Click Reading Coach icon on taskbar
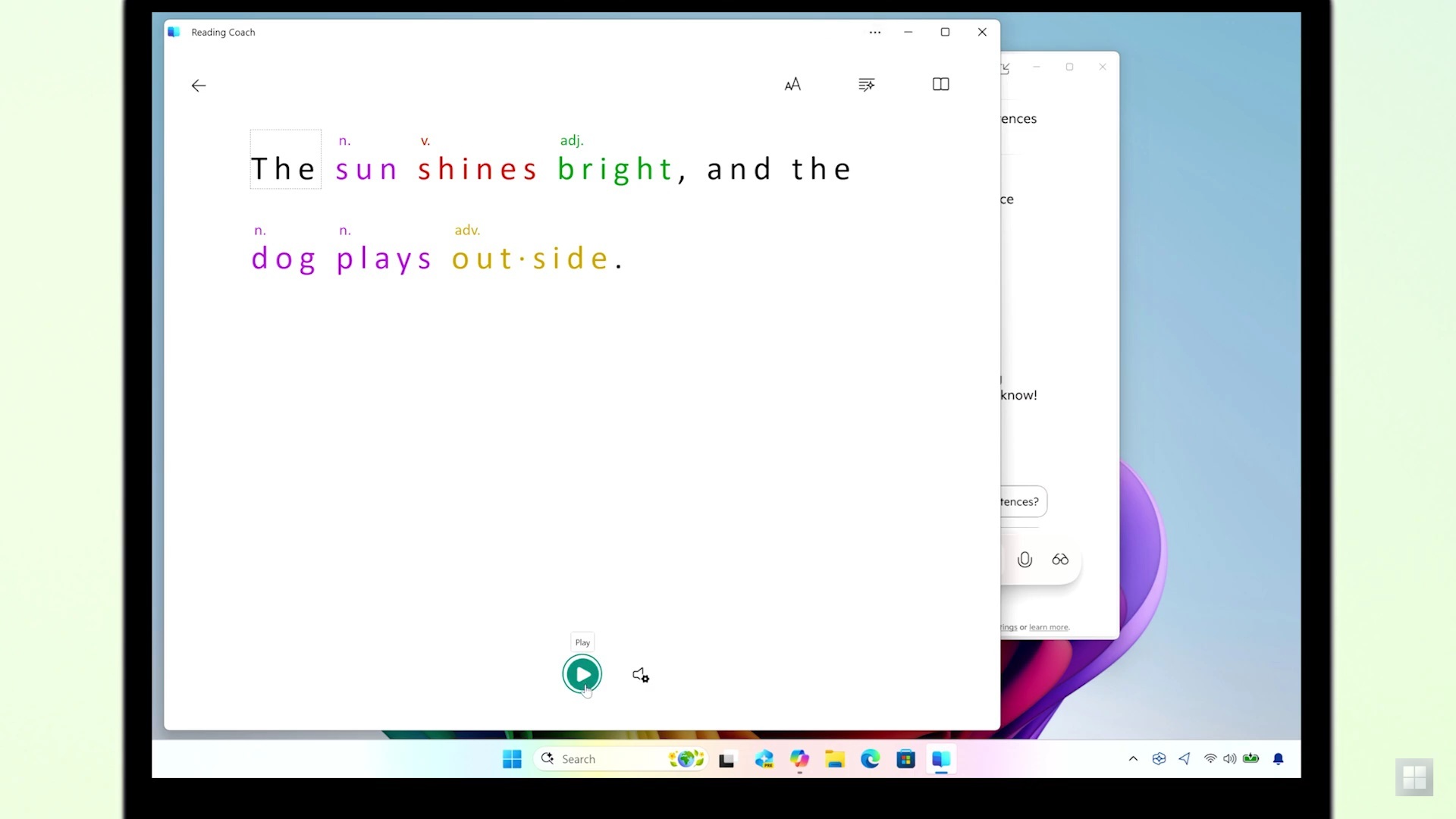The height and width of the screenshot is (819, 1456). pyautogui.click(x=941, y=759)
